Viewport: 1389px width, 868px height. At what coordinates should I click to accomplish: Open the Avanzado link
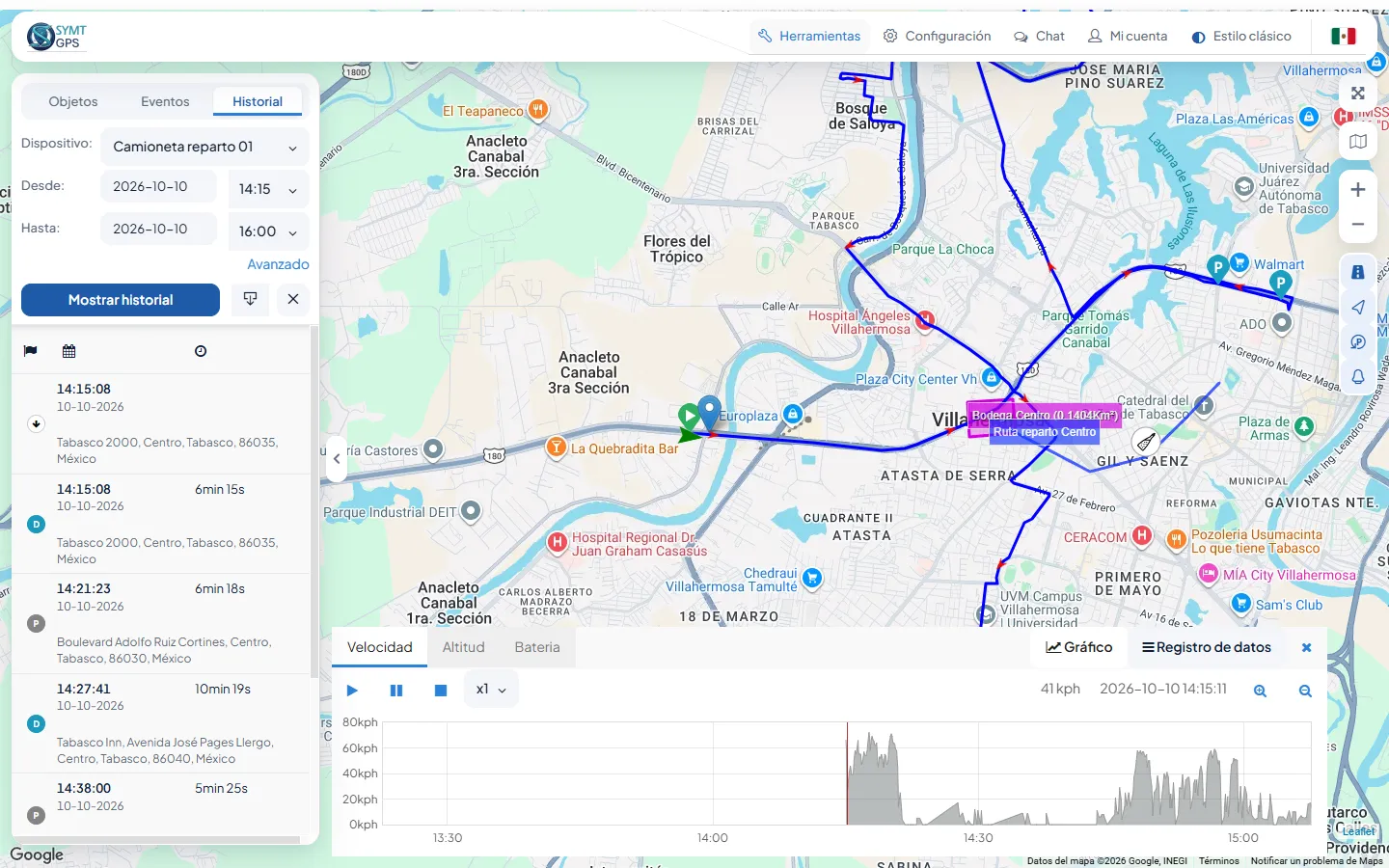pos(278,264)
